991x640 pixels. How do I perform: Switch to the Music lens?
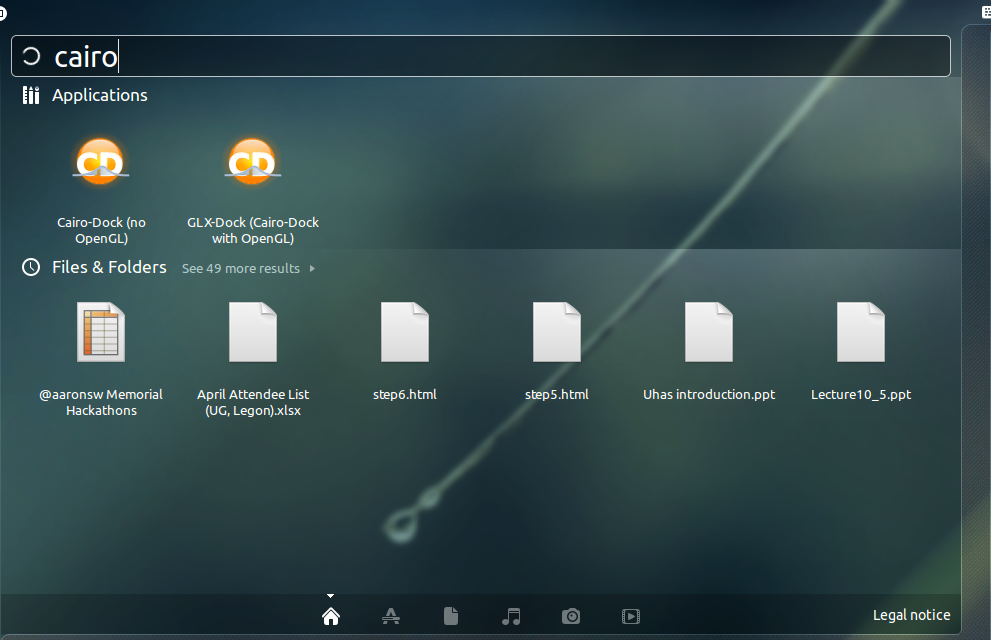pos(511,616)
